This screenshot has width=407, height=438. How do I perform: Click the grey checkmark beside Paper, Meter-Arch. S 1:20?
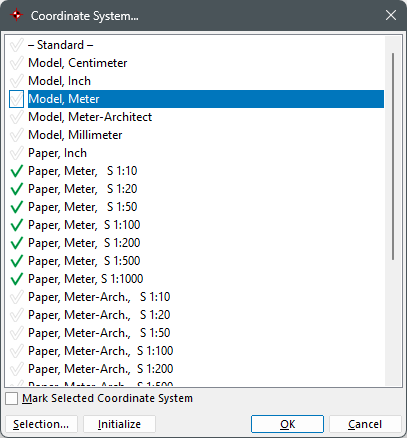(x=16, y=315)
